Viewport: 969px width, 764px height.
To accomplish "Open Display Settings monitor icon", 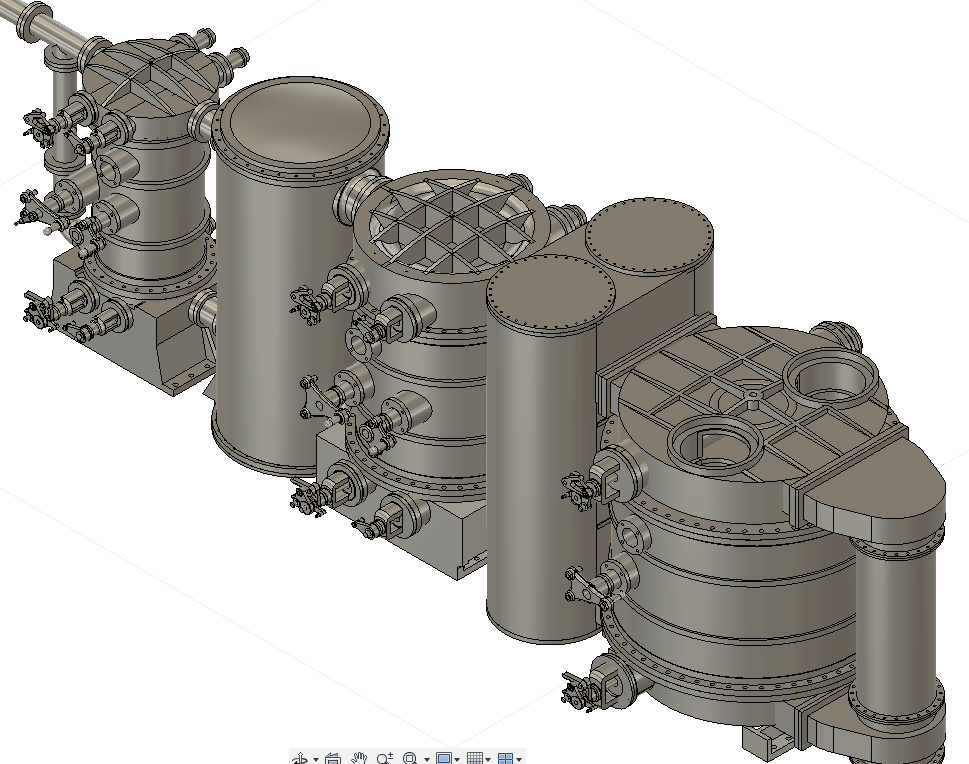I will pyautogui.click(x=444, y=758).
